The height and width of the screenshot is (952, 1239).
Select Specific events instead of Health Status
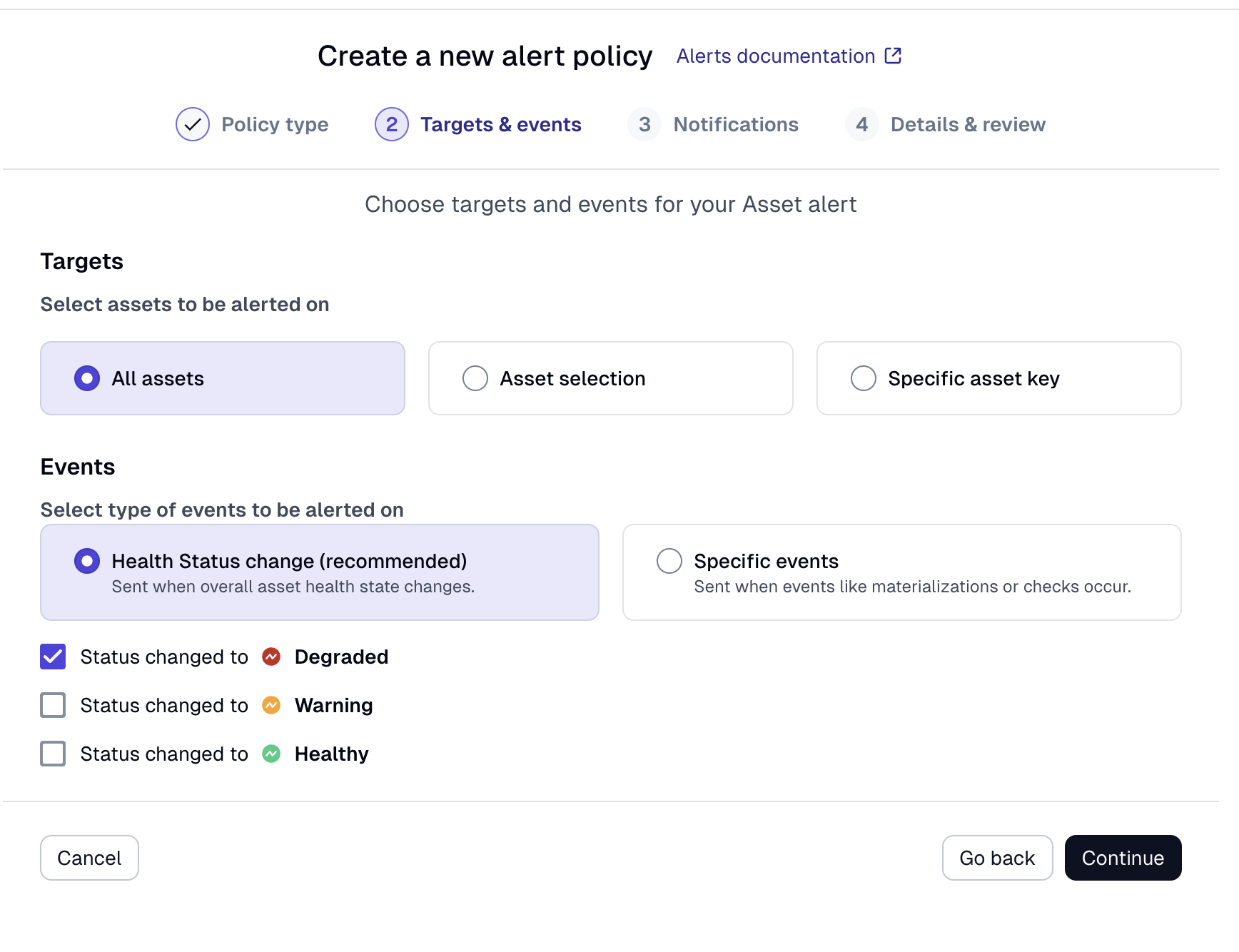coord(669,561)
